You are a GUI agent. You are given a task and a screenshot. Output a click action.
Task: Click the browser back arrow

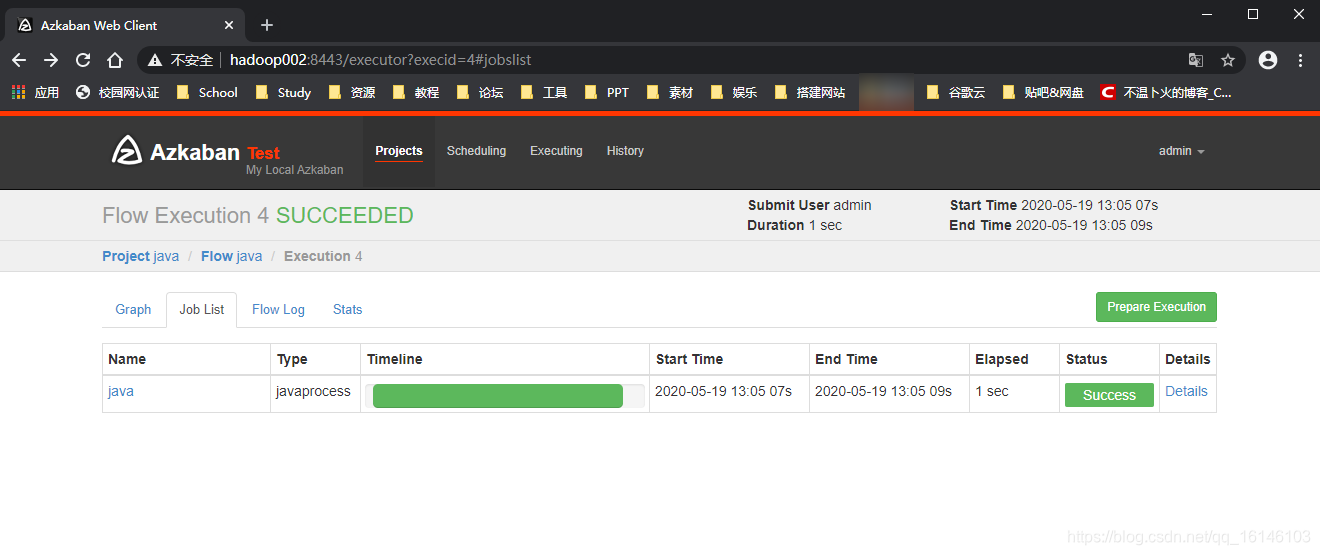coord(19,60)
